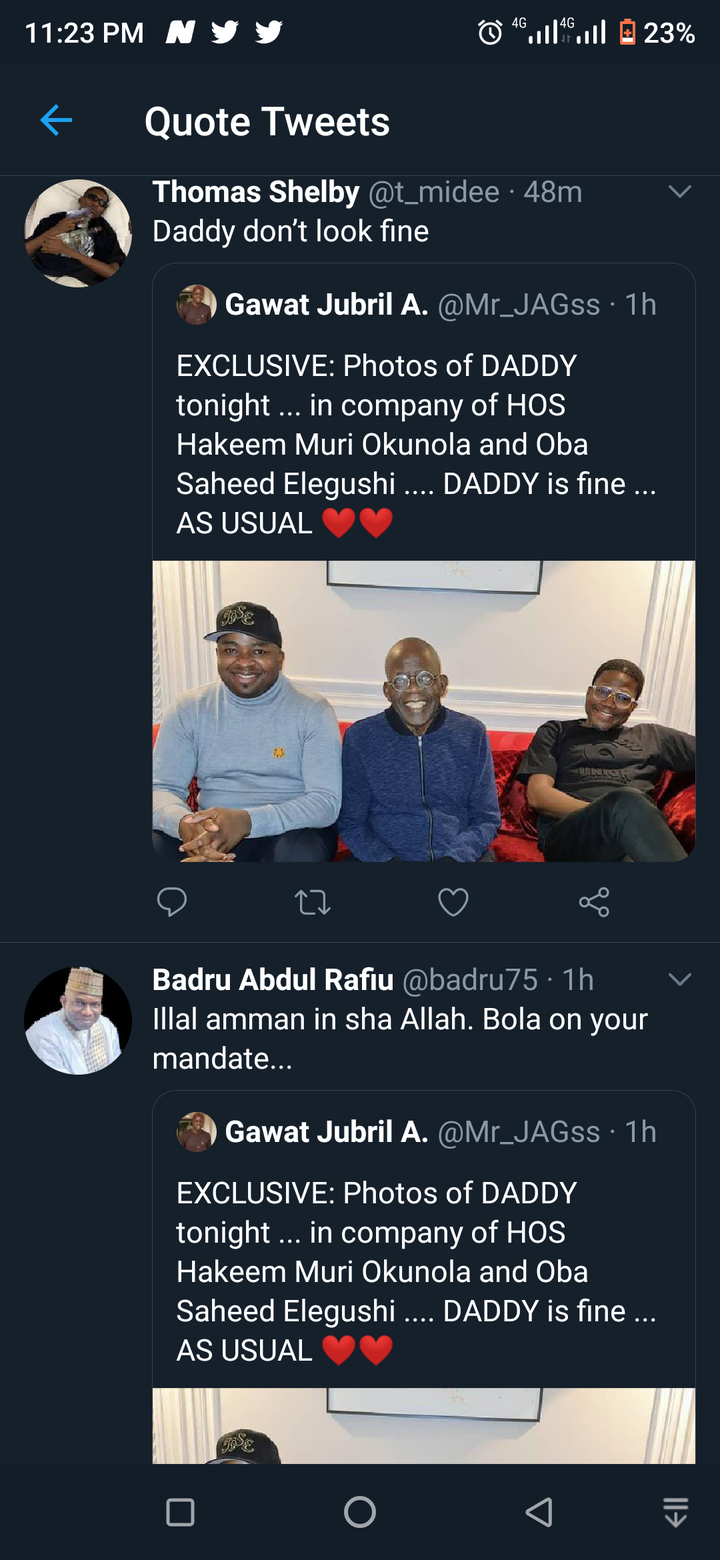The image size is (720, 1560).
Task: Tap the back arrow in header
Action: coord(56,121)
